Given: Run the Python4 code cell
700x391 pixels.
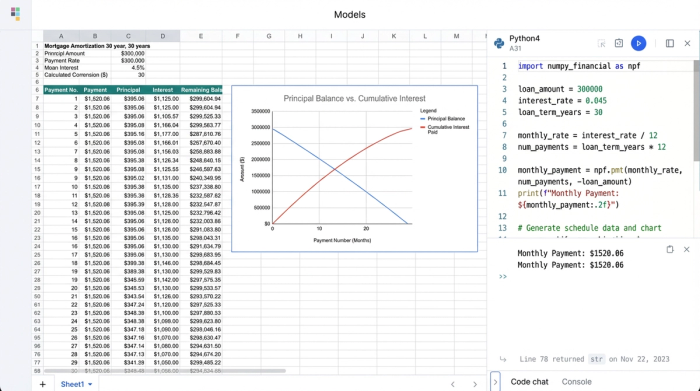Looking at the screenshot, I should [638, 43].
